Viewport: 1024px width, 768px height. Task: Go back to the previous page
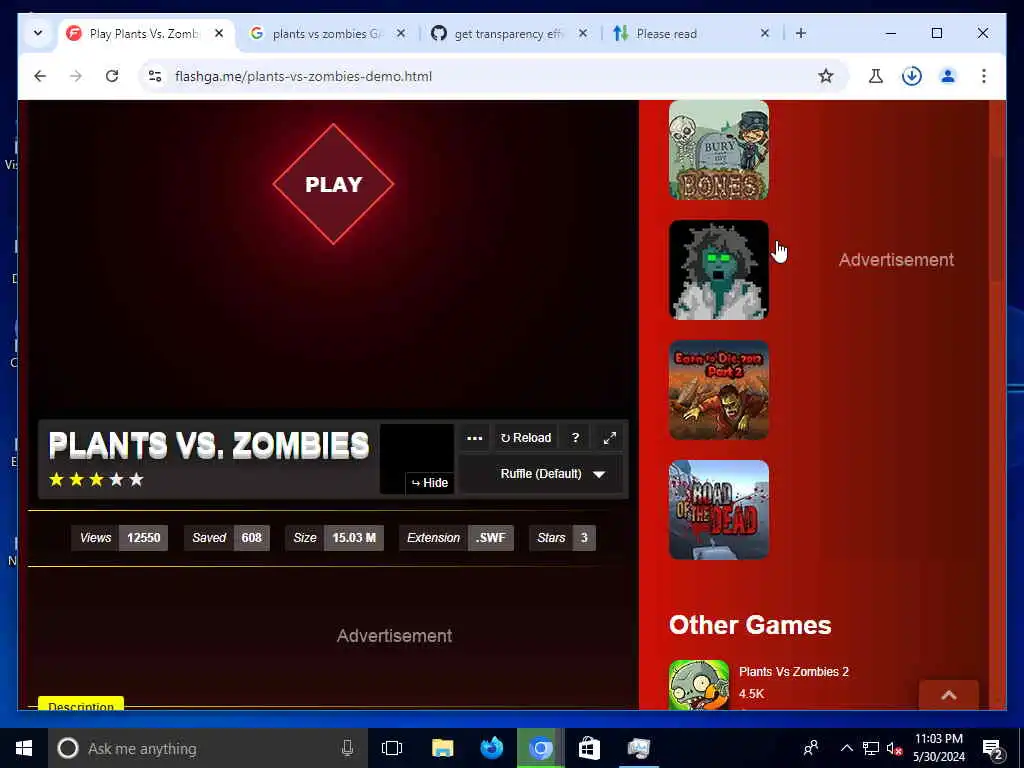[40, 76]
